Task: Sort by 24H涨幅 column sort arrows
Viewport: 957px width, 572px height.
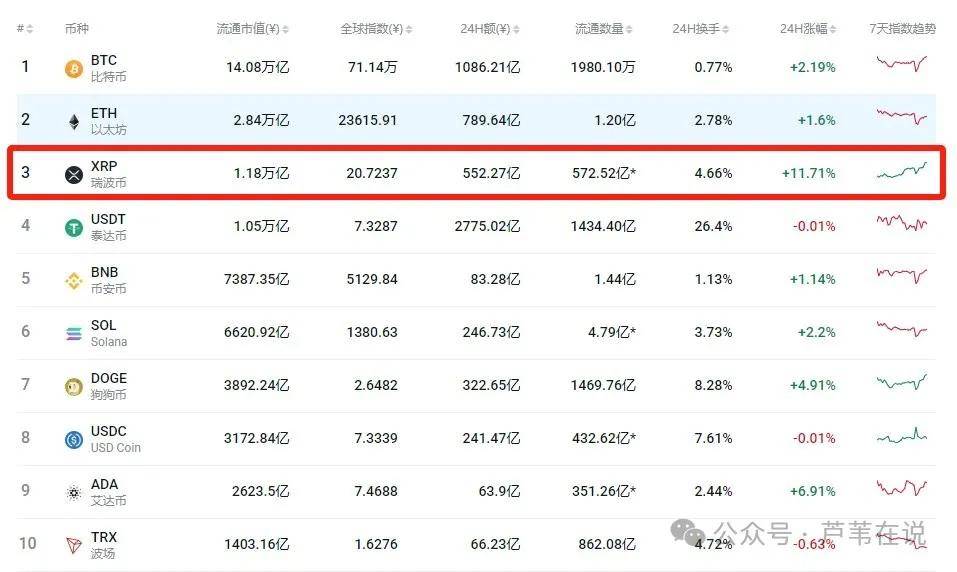Action: pyautogui.click(x=833, y=29)
